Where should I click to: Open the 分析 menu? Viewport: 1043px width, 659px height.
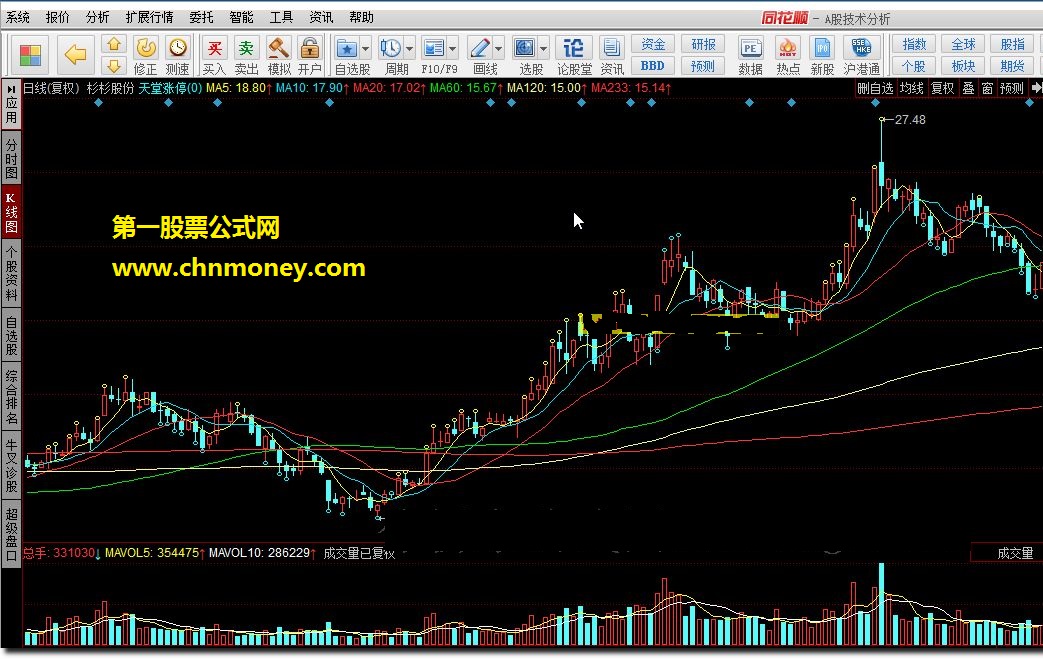point(97,17)
